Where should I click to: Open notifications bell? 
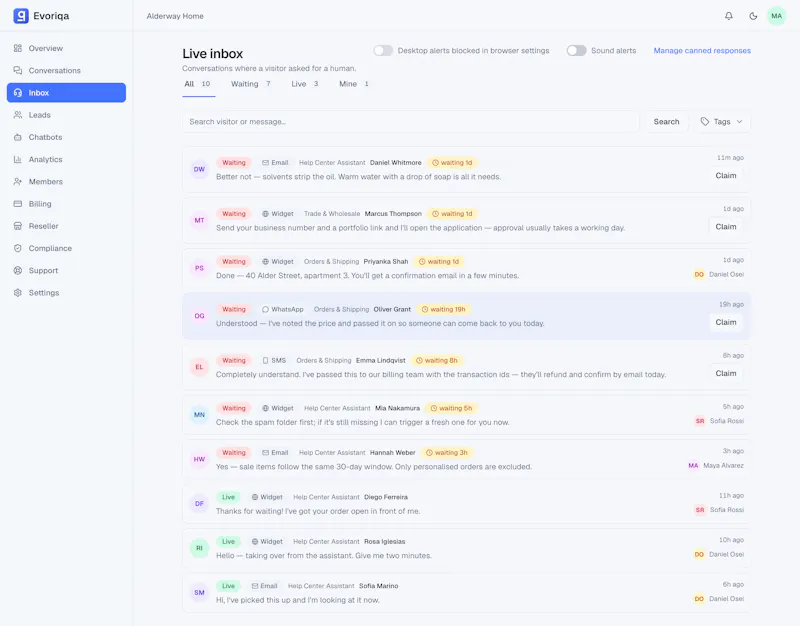pos(729,16)
